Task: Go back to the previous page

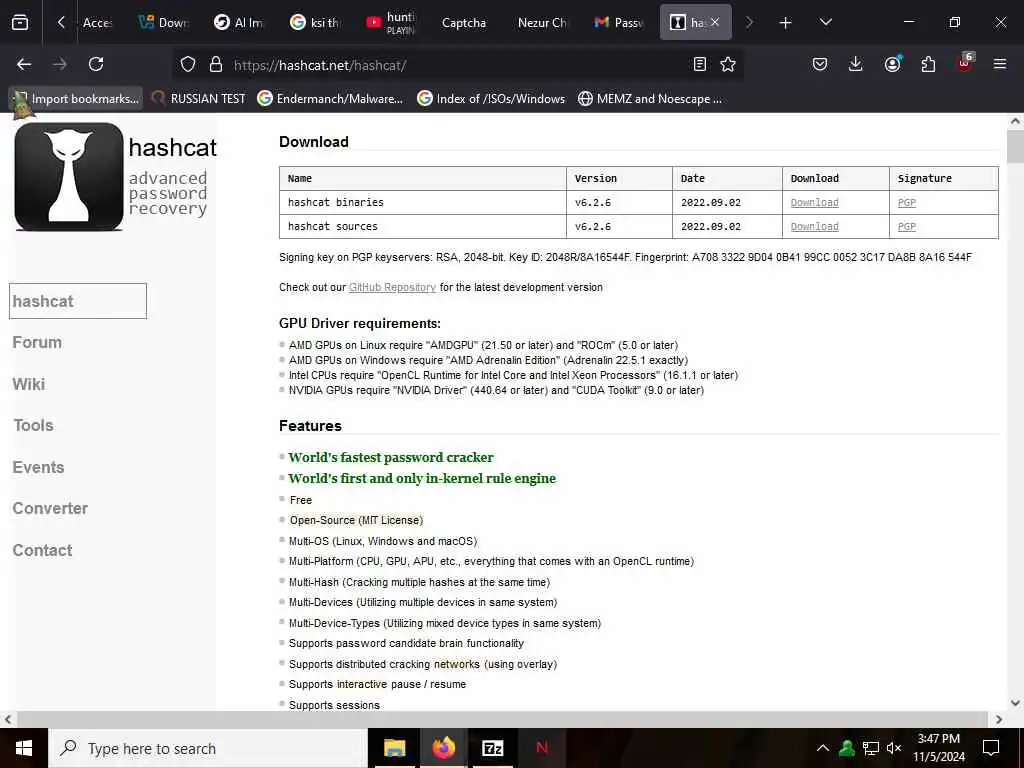Action: tap(24, 64)
